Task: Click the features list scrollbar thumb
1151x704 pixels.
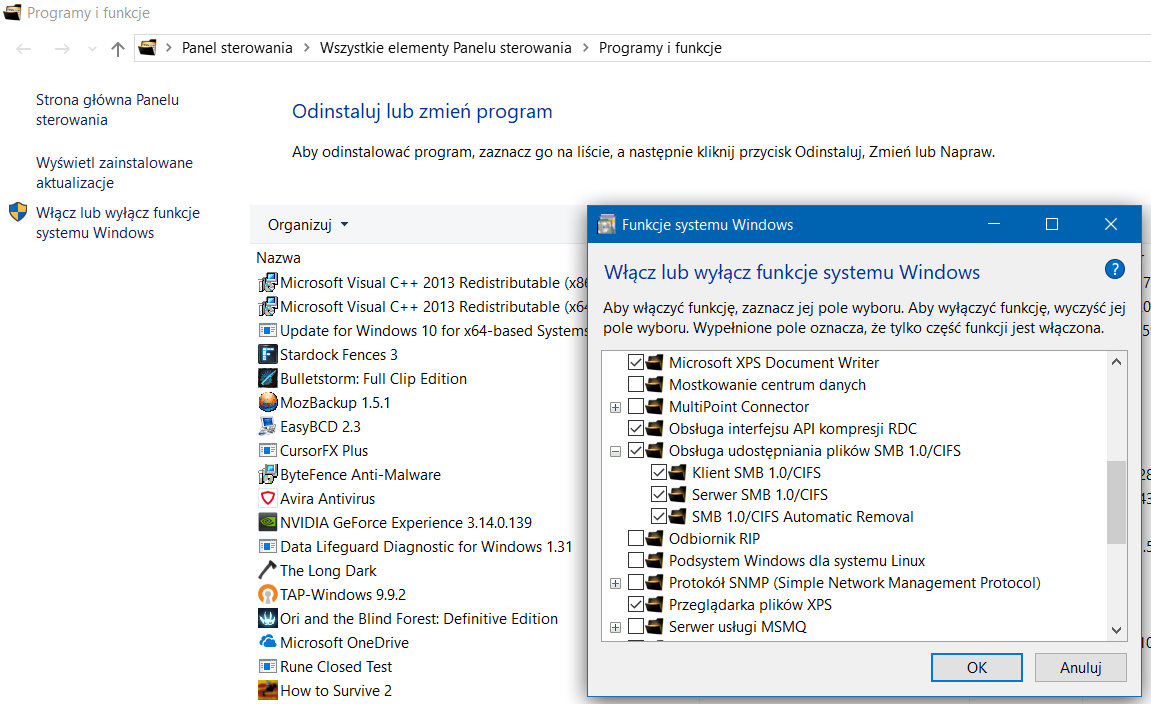Action: (1116, 502)
